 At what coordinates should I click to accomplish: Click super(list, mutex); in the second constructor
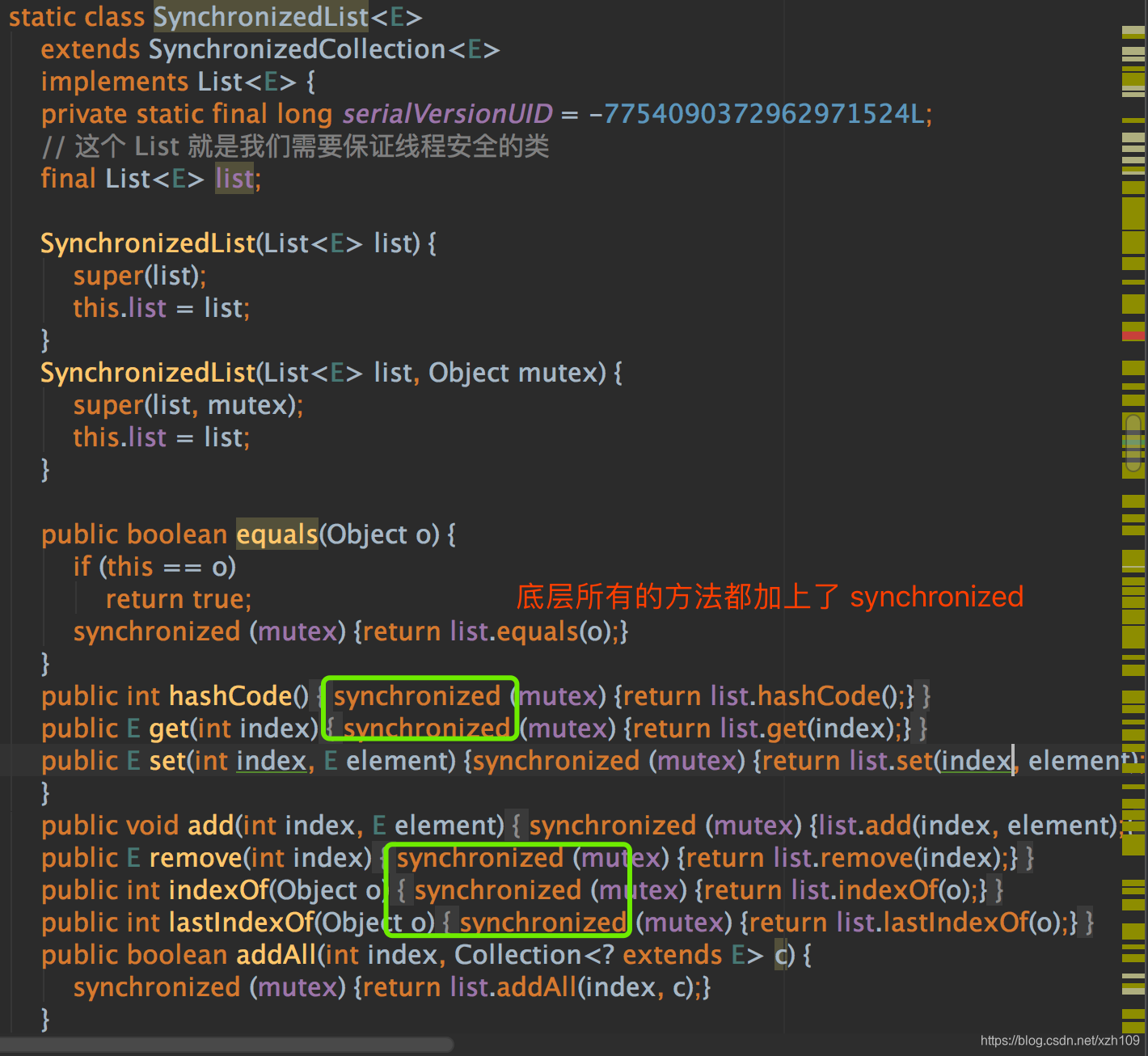pos(188,405)
